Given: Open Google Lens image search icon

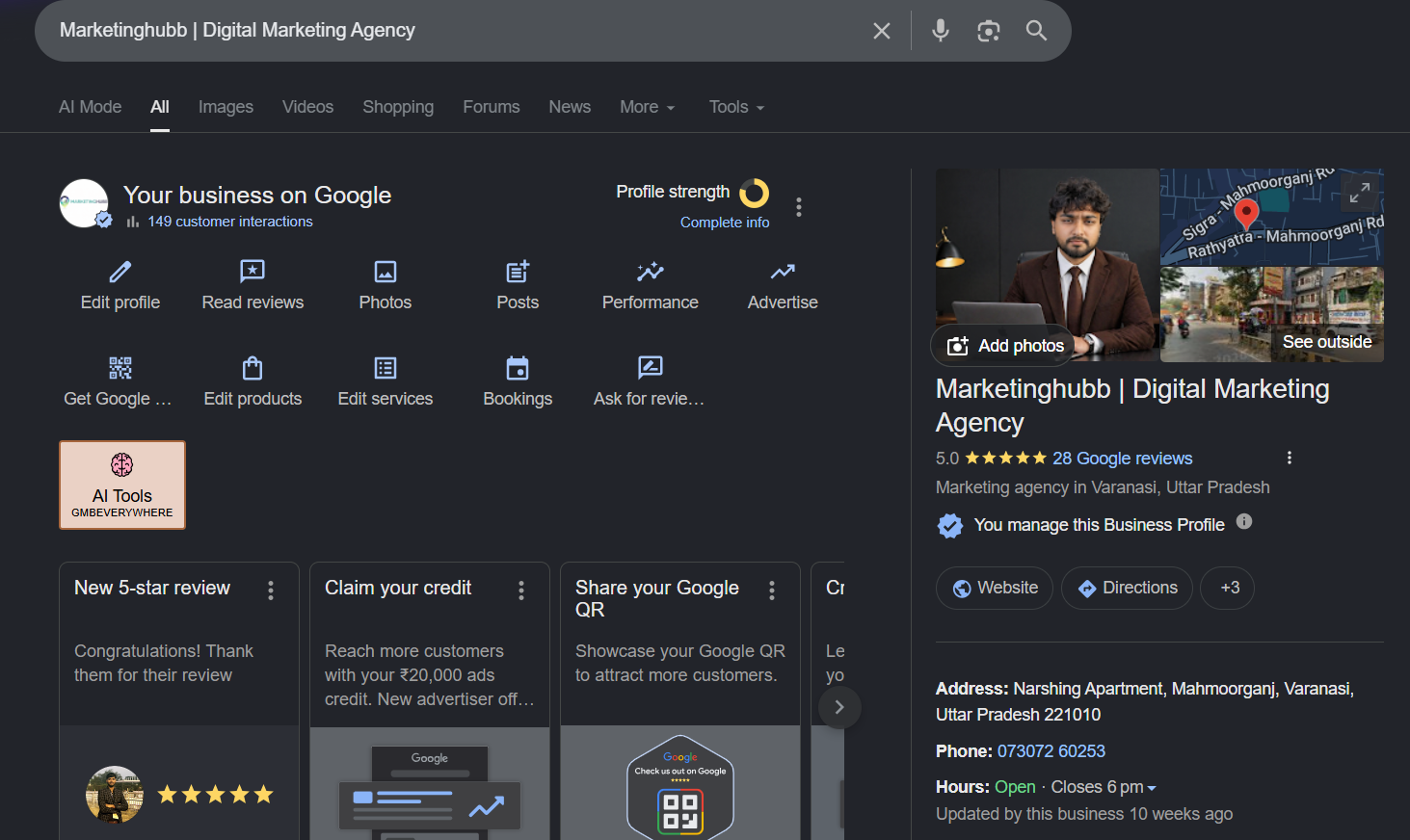Looking at the screenshot, I should (988, 31).
